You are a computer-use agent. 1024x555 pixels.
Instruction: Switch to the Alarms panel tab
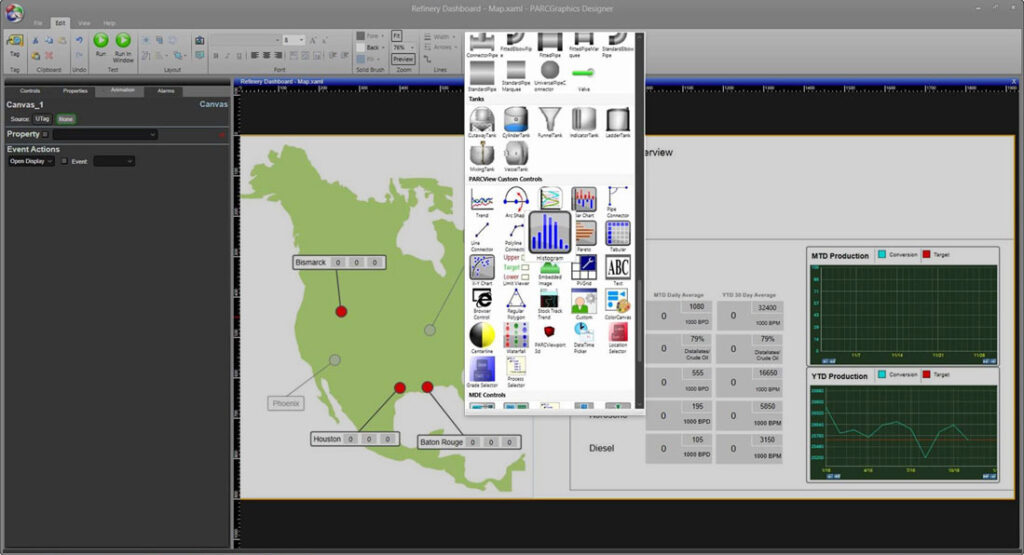tap(166, 91)
